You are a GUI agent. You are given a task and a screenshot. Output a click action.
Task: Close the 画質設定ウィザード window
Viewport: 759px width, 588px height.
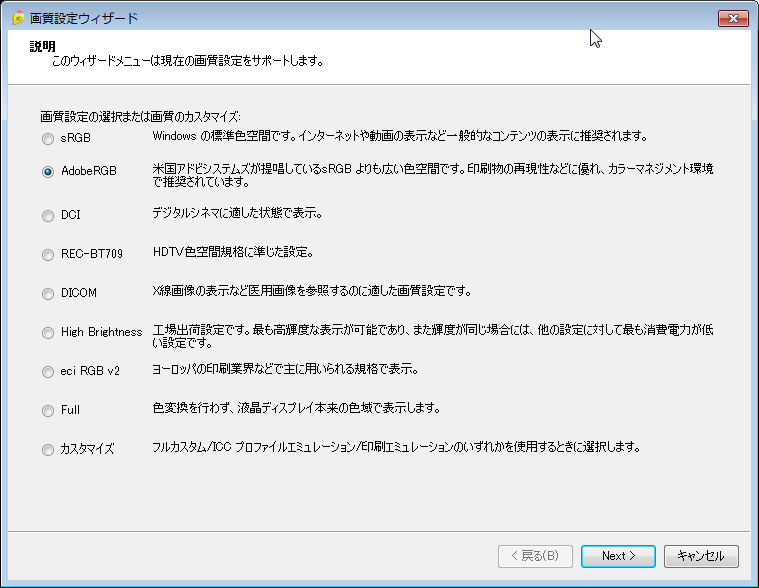click(734, 19)
